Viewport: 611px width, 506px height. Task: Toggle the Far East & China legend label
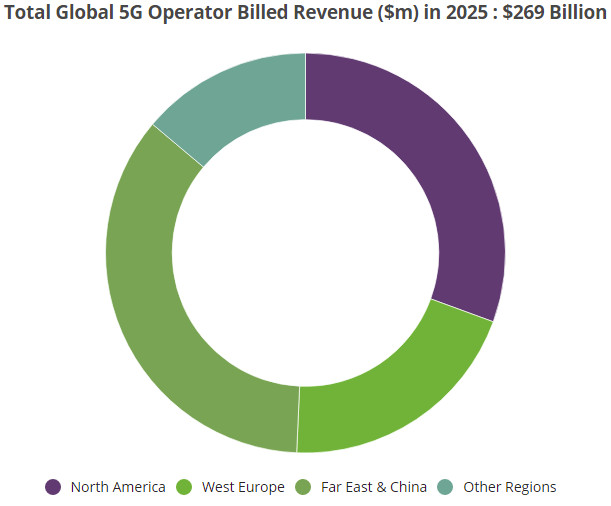click(x=373, y=487)
